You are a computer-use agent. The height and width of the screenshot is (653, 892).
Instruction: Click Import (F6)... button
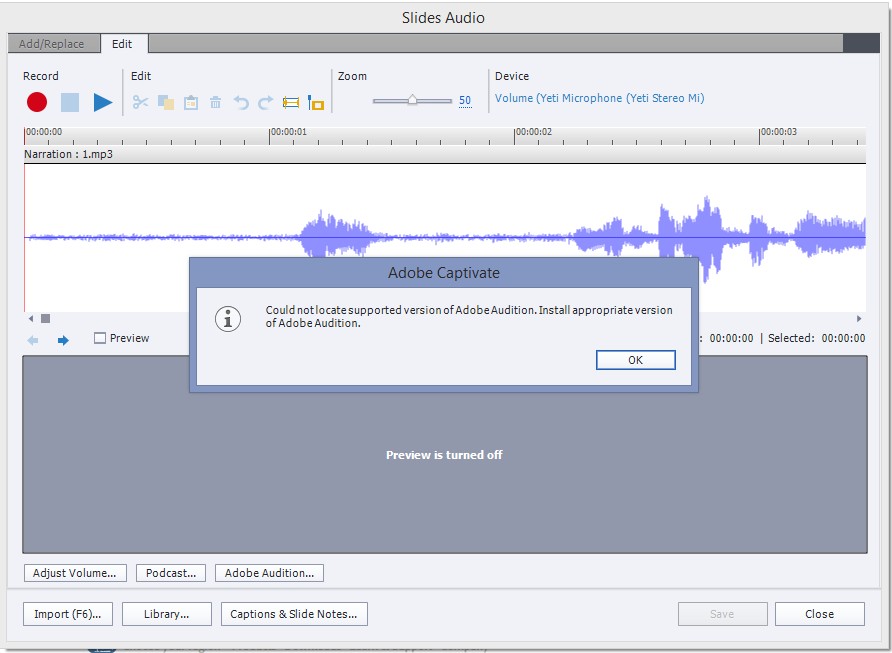(68, 614)
